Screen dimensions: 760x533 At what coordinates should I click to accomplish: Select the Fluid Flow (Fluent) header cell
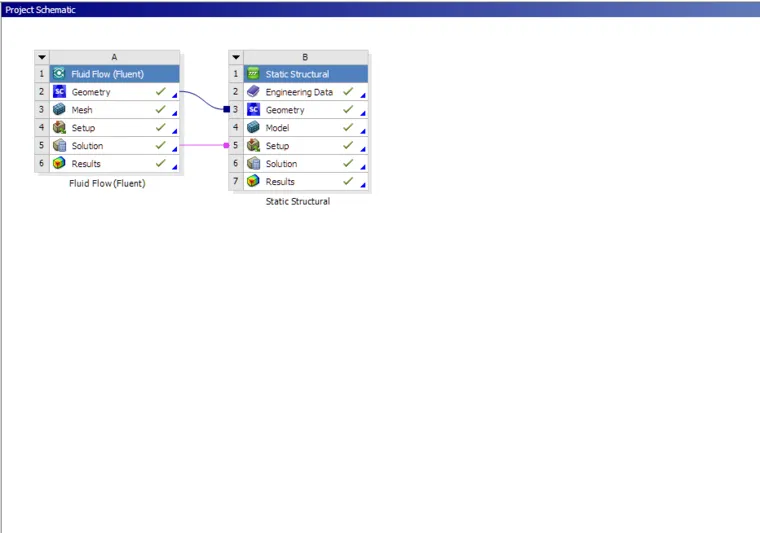pos(114,74)
